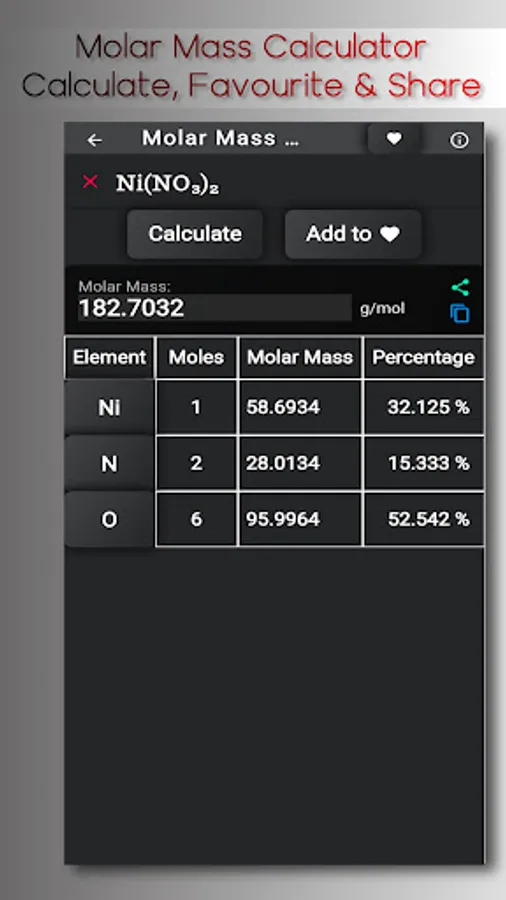This screenshot has width=506, height=900.
Task: Copy the molar mass value icon
Action: (460, 313)
